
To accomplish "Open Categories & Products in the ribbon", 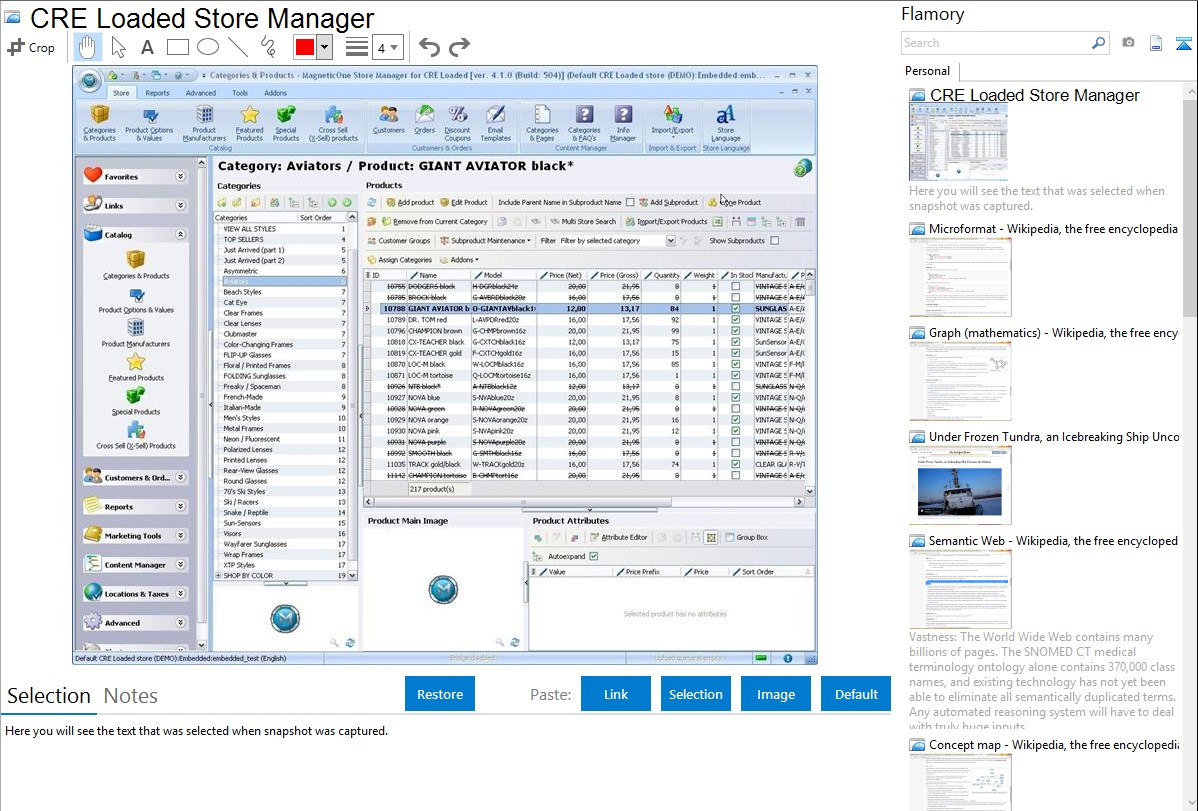I will [x=99, y=123].
